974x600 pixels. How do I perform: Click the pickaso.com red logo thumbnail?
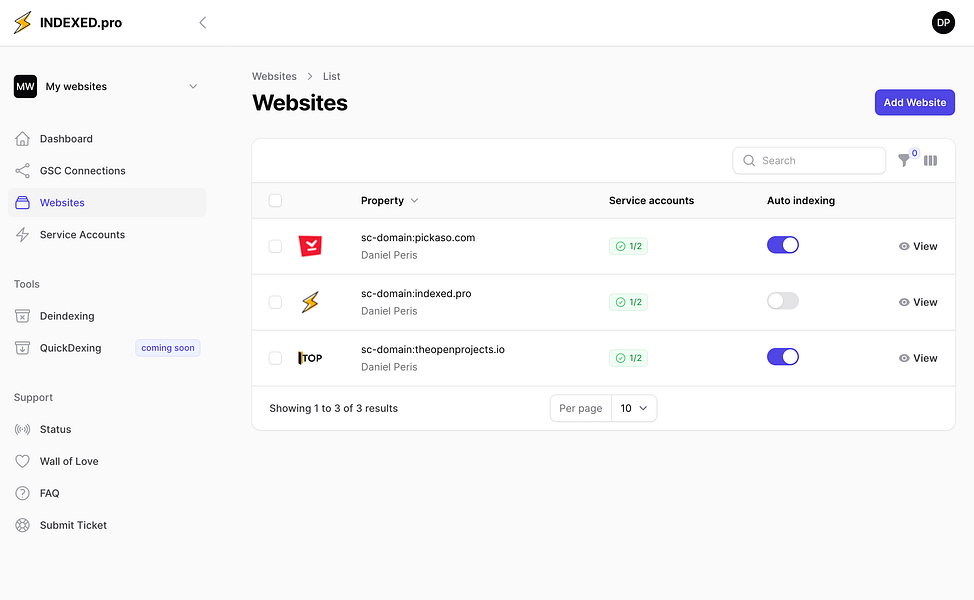[310, 246]
